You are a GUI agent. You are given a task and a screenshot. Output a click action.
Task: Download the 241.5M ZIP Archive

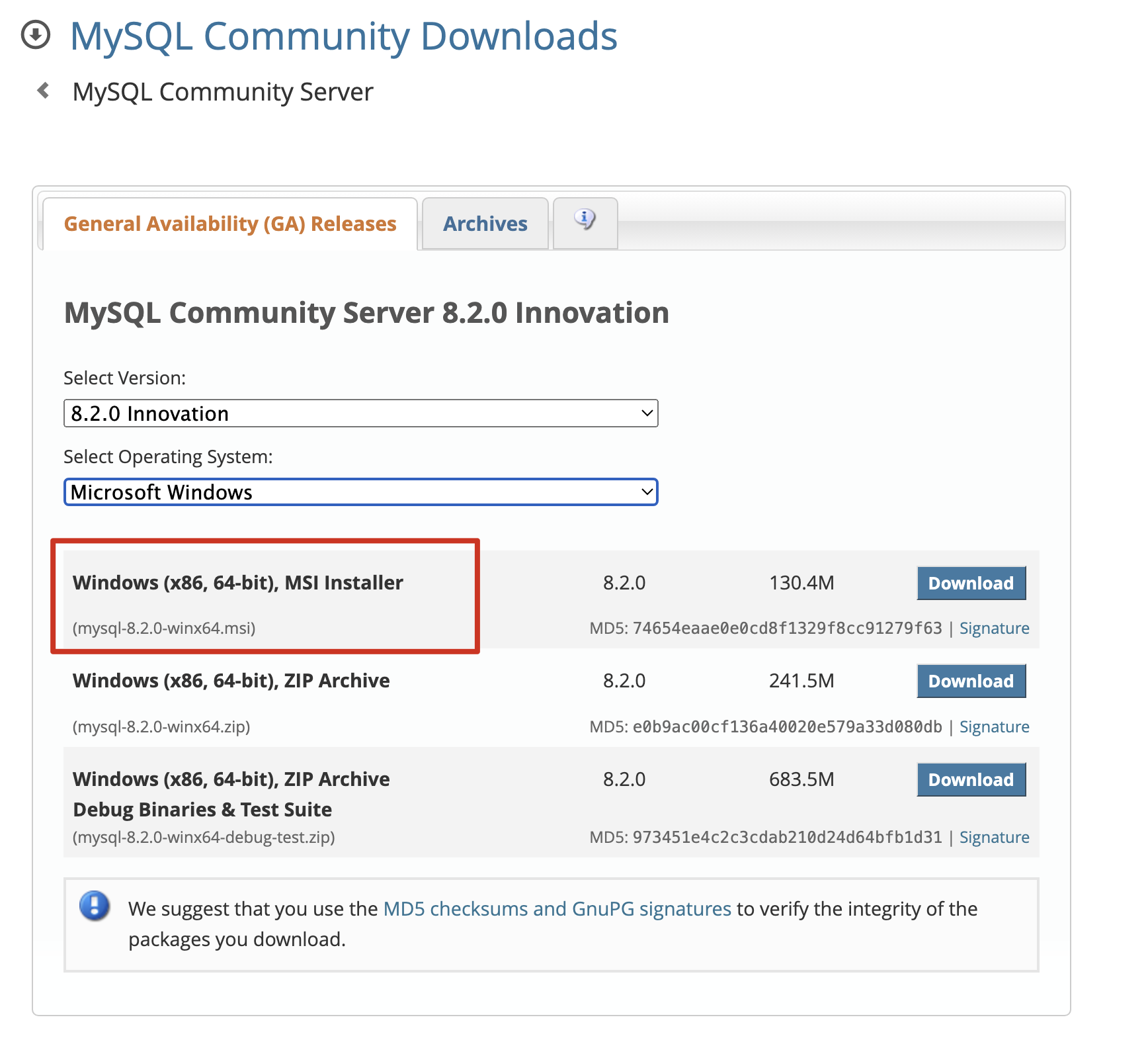(970, 681)
